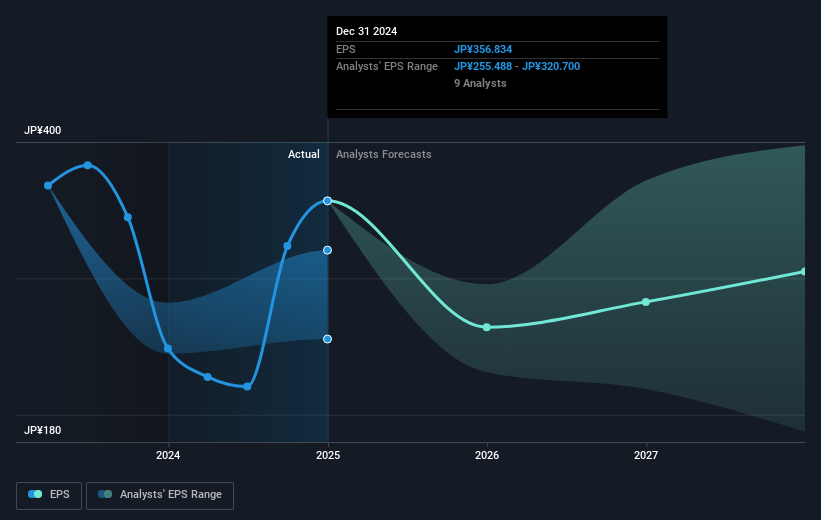
Task: Click the final forecast point at chart edge
Action: (x=804, y=272)
